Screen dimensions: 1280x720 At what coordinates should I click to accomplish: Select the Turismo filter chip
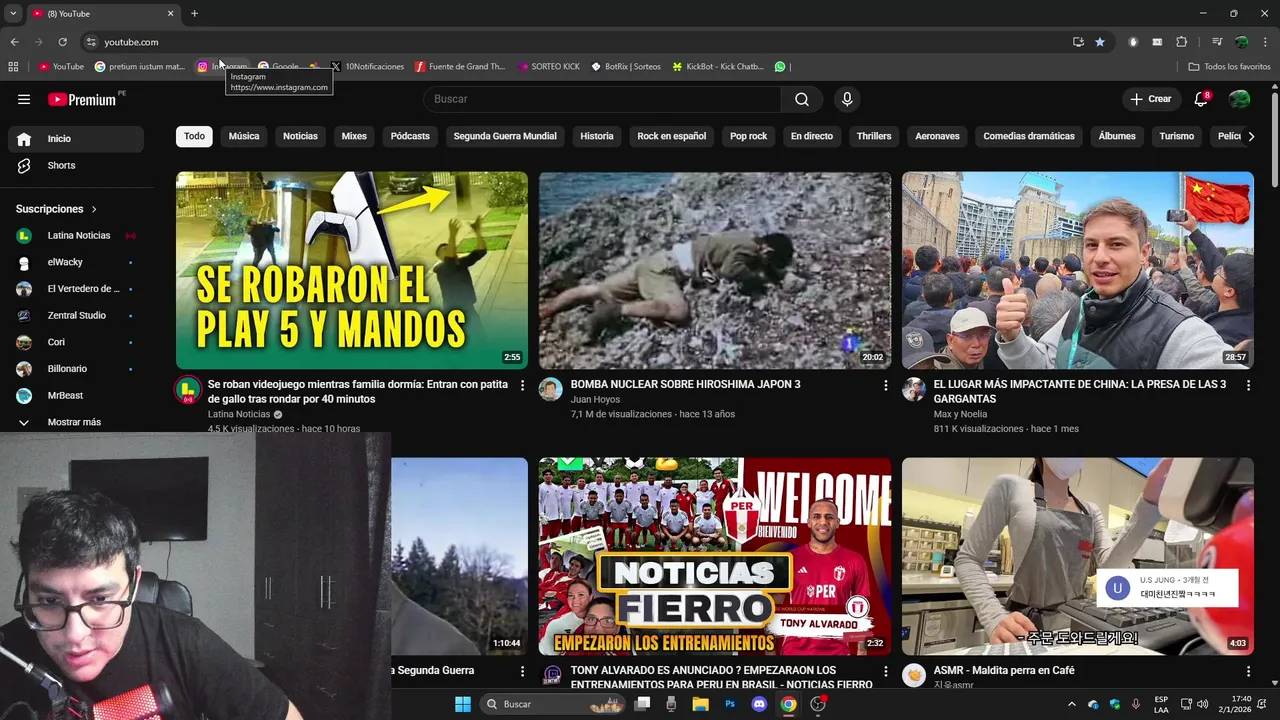click(x=1177, y=136)
